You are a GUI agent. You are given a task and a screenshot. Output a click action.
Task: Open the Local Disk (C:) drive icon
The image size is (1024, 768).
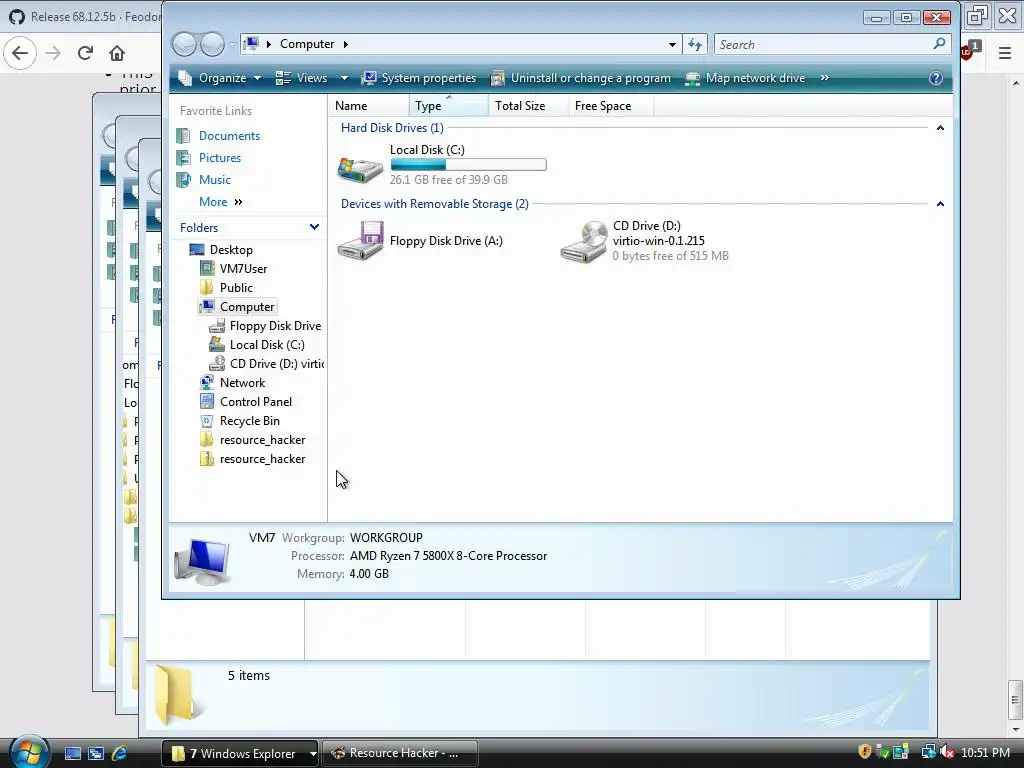[360, 169]
